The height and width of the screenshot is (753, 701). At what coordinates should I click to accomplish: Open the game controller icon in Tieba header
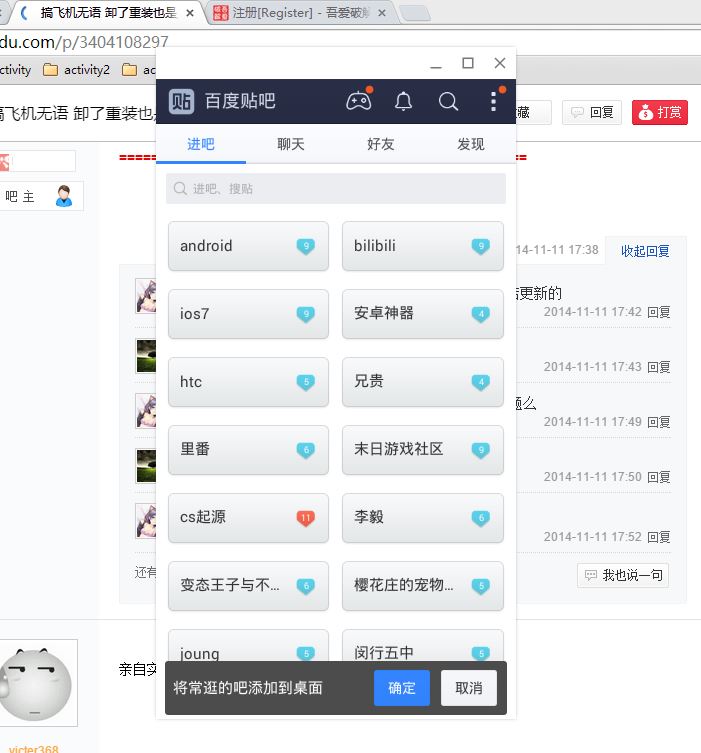[x=359, y=101]
